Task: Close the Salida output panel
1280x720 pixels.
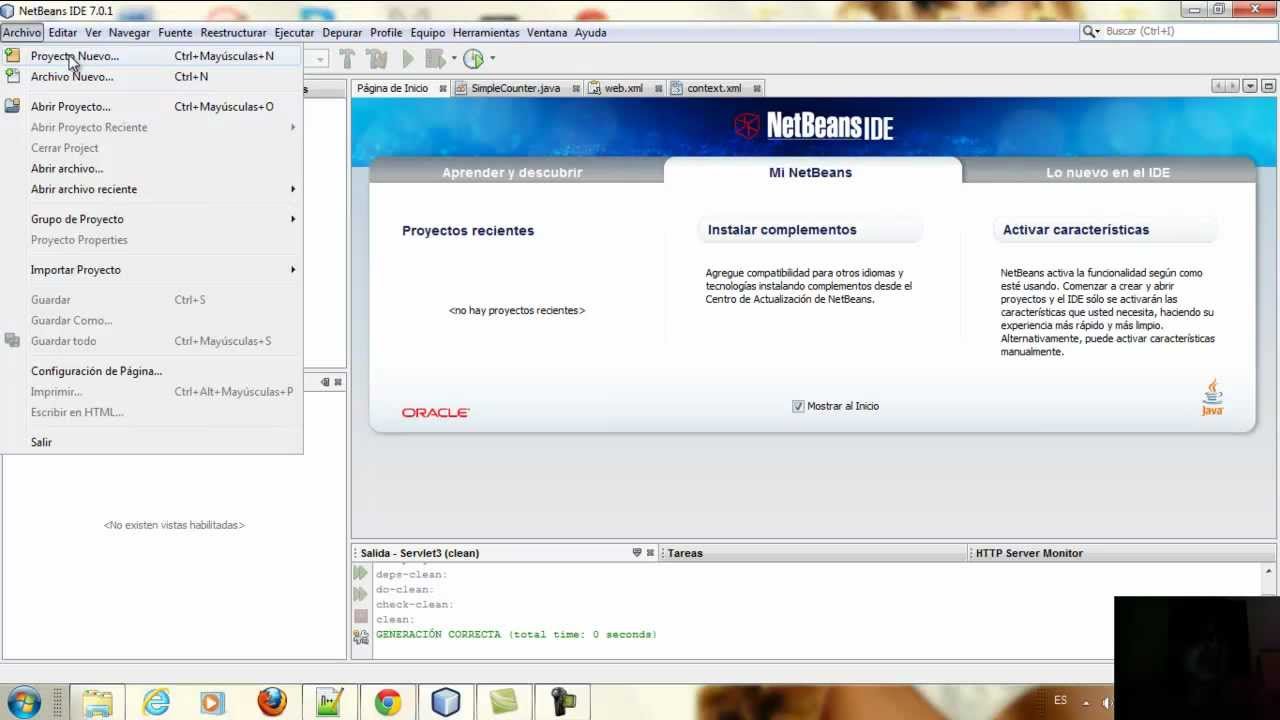Action: [x=650, y=553]
